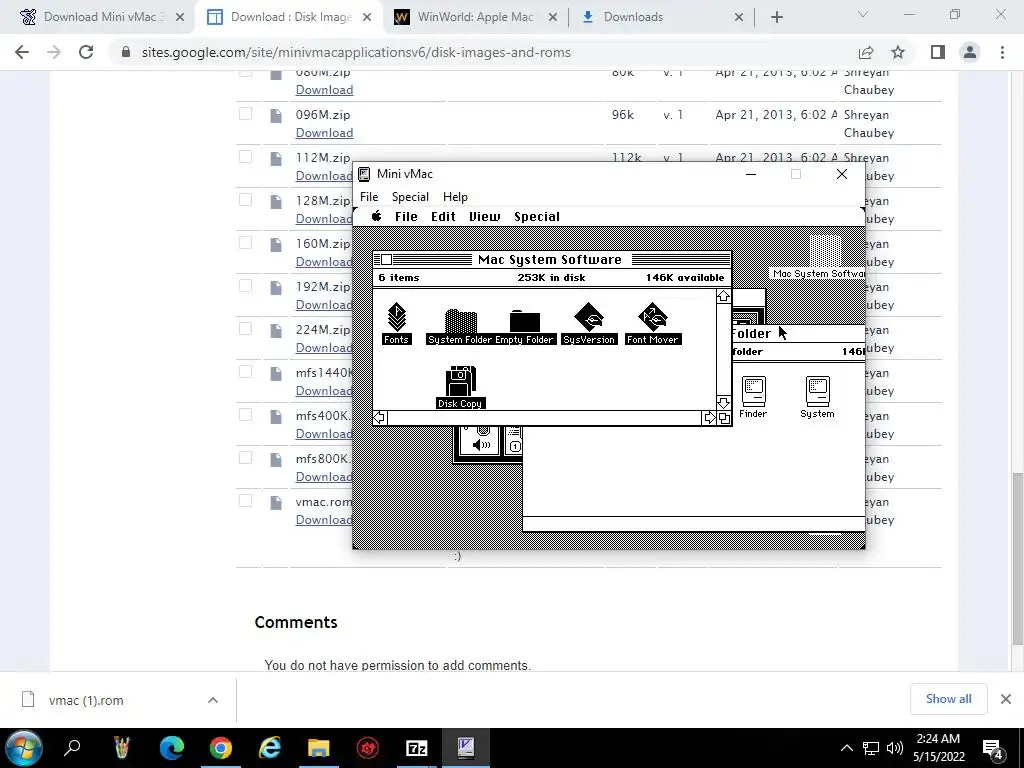
Task: Click the browser page vertical scrollbar
Action: 1017,558
